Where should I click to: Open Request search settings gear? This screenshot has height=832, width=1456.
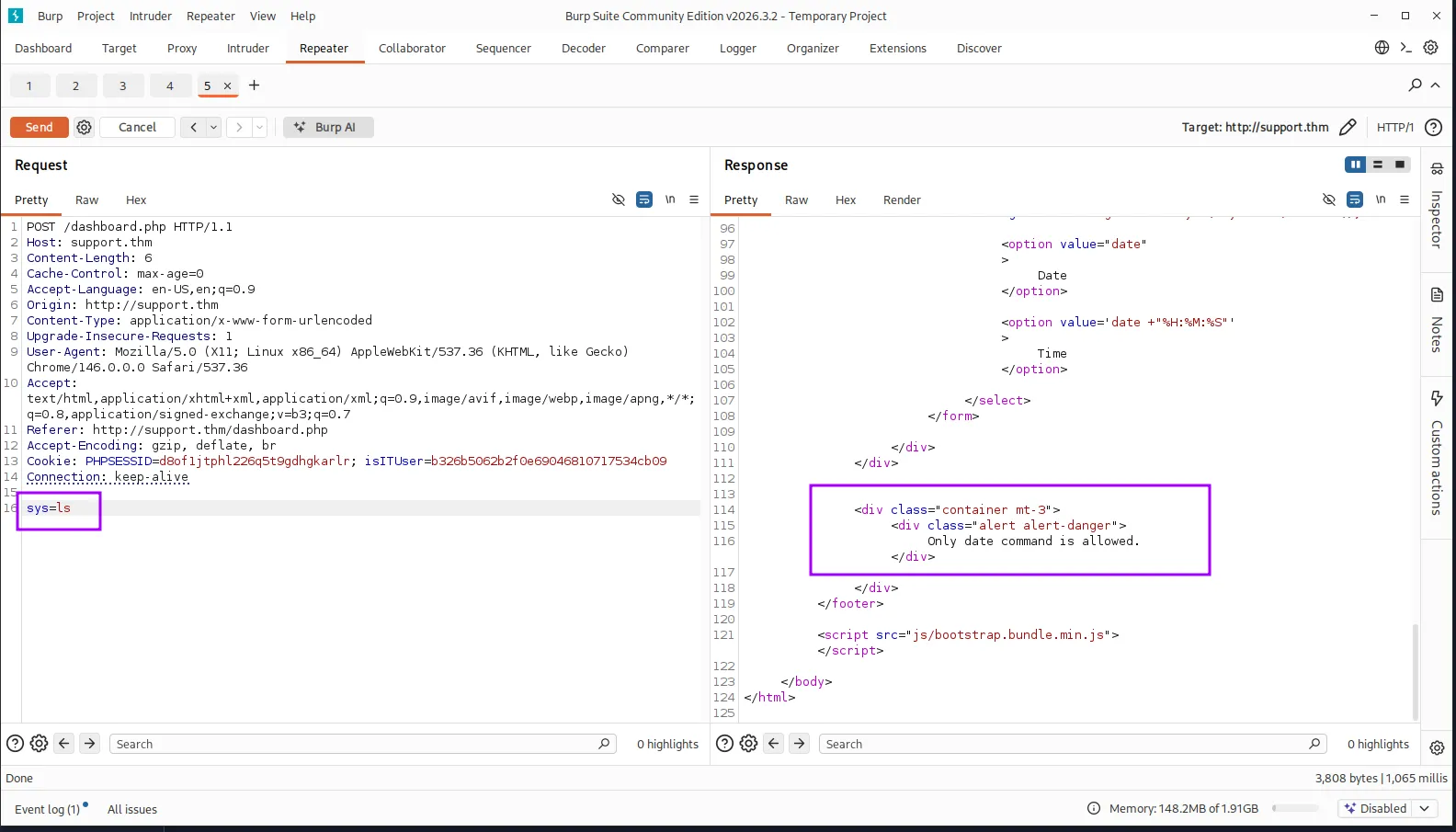tap(39, 744)
